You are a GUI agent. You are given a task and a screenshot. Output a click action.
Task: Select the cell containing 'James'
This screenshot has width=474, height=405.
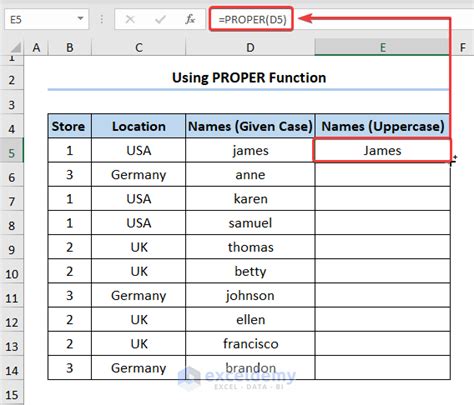tap(382, 151)
